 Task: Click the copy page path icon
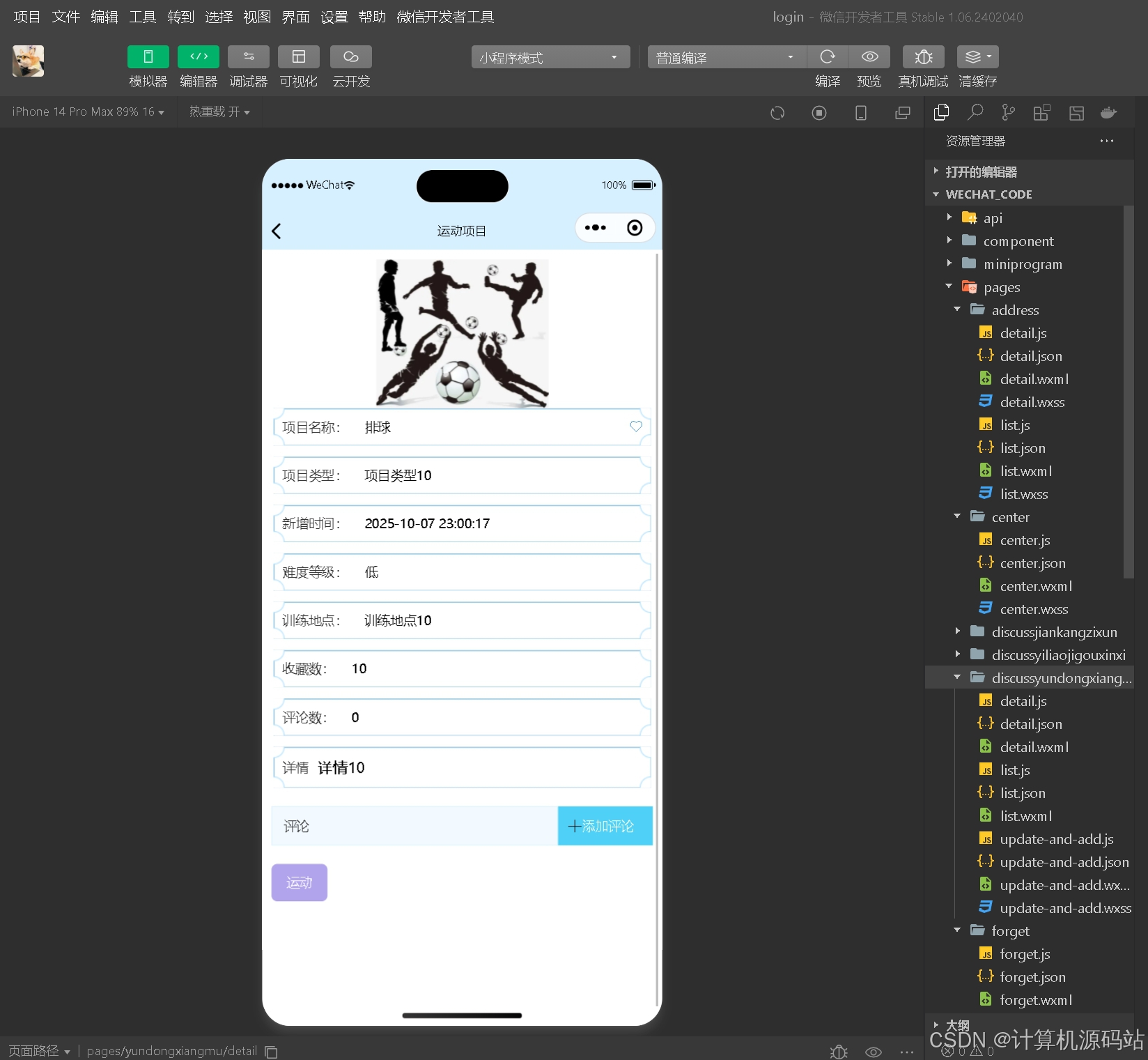(272, 1052)
